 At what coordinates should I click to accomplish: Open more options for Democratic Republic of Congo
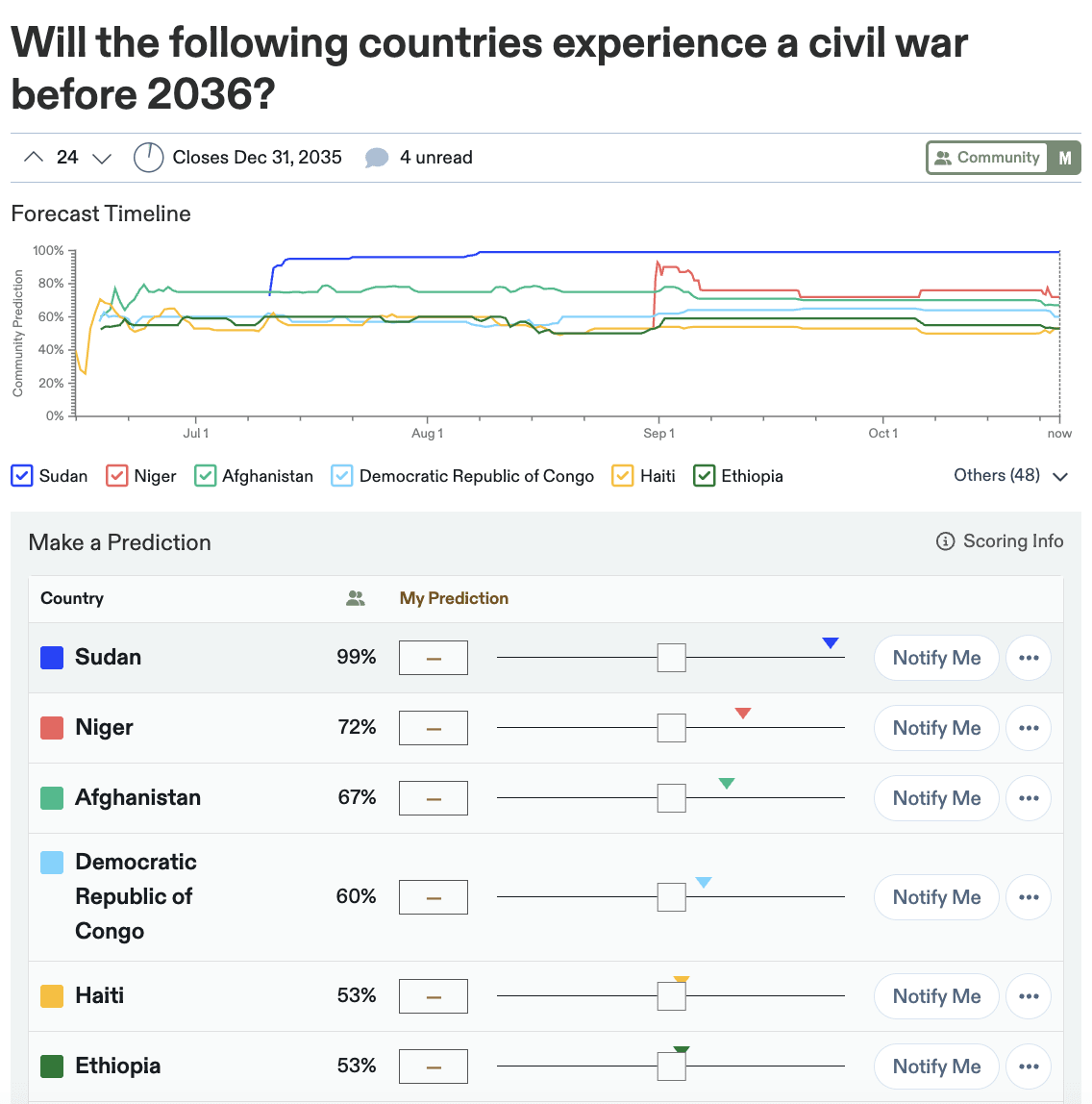(1029, 897)
